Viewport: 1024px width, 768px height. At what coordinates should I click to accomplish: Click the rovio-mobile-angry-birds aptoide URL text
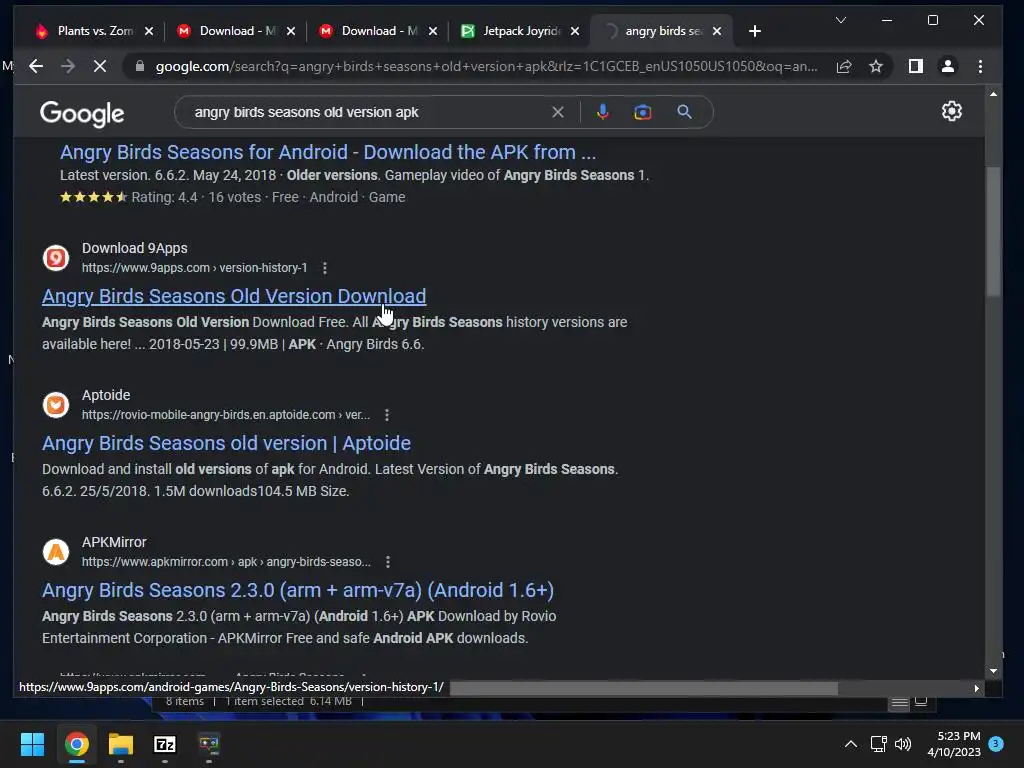pyautogui.click(x=226, y=415)
